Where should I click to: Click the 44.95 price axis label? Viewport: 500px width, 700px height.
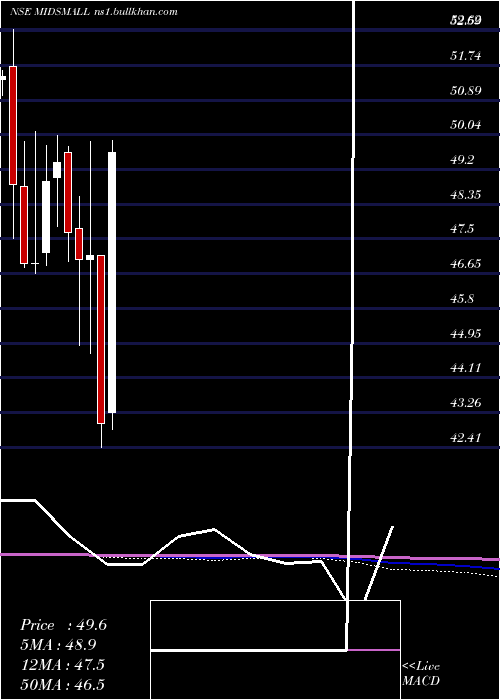click(466, 333)
